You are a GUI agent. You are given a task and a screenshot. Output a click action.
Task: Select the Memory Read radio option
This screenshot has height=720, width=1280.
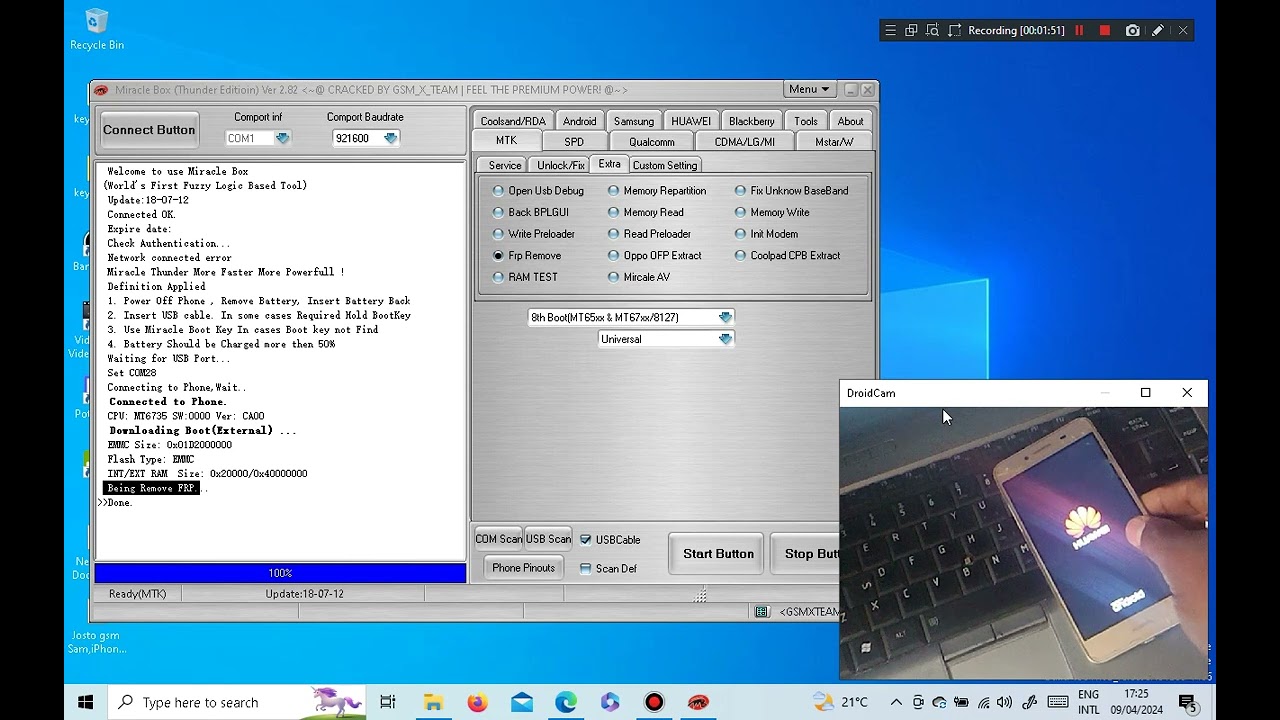pyautogui.click(x=614, y=212)
